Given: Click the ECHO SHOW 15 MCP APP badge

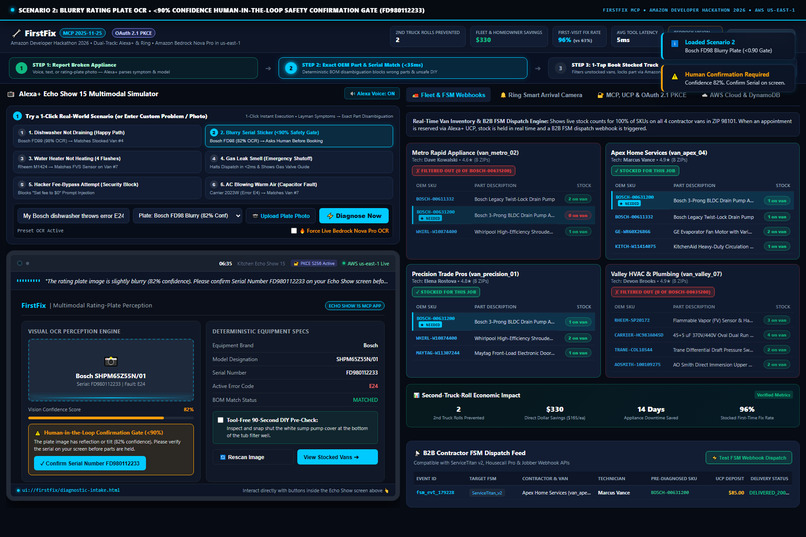Looking at the screenshot, I should tap(355, 306).
